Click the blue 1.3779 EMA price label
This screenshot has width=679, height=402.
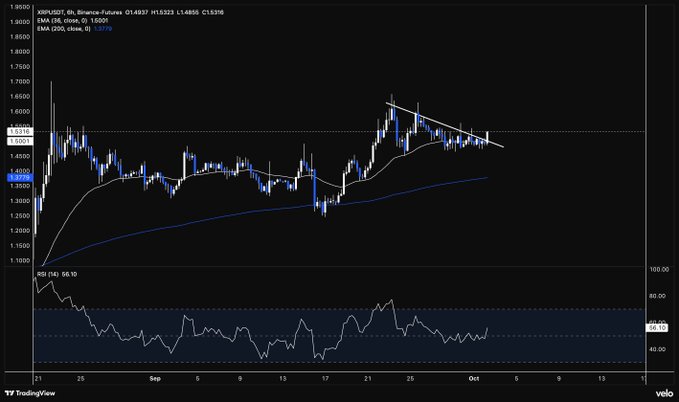[19, 178]
